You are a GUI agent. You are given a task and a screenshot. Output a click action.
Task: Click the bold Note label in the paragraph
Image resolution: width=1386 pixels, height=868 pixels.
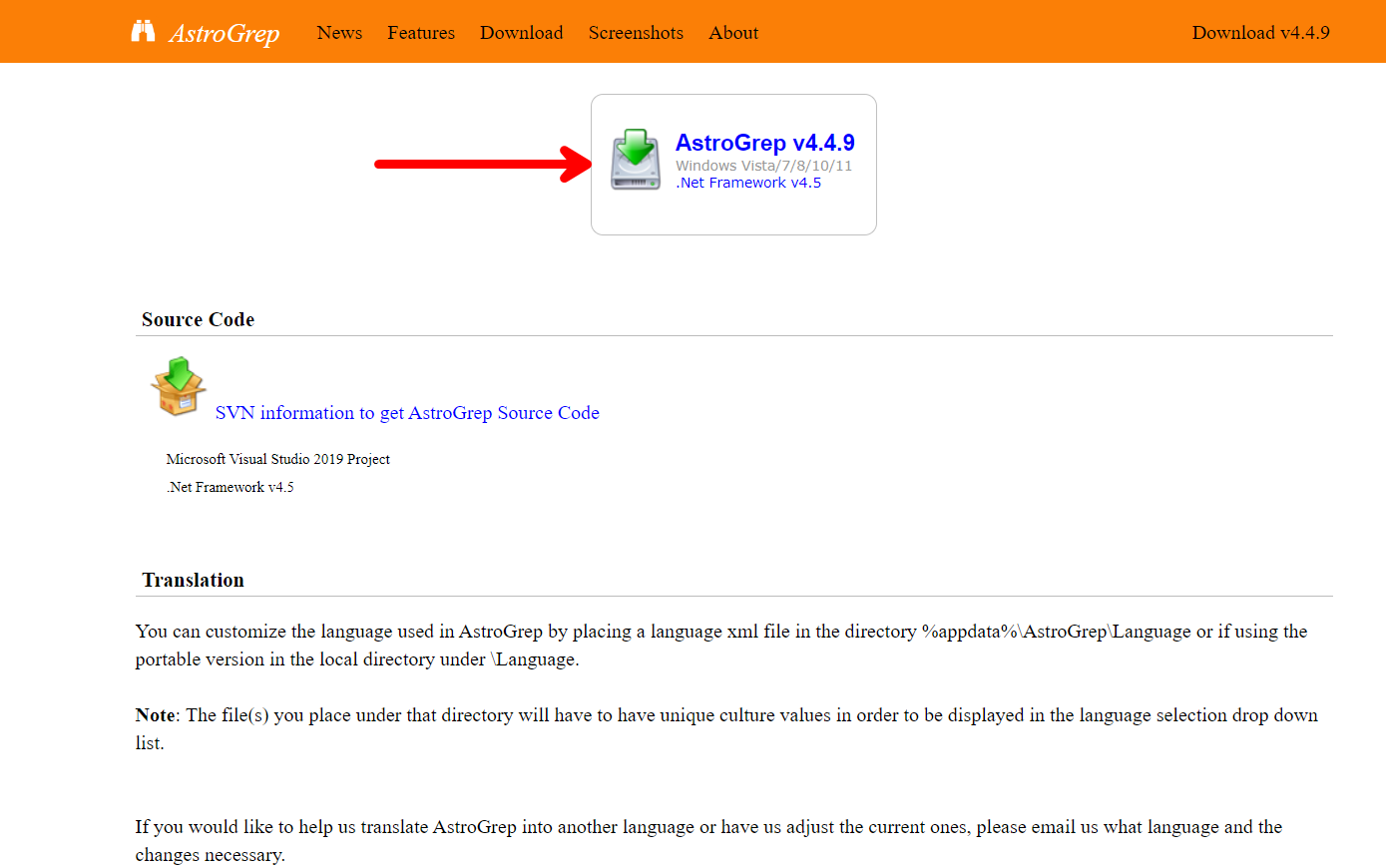155,715
